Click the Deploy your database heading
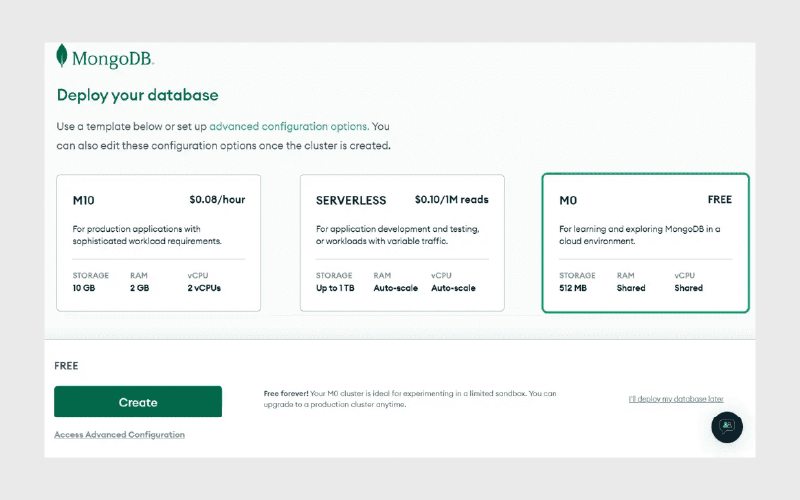Screen dimensions: 800x500 138,95
